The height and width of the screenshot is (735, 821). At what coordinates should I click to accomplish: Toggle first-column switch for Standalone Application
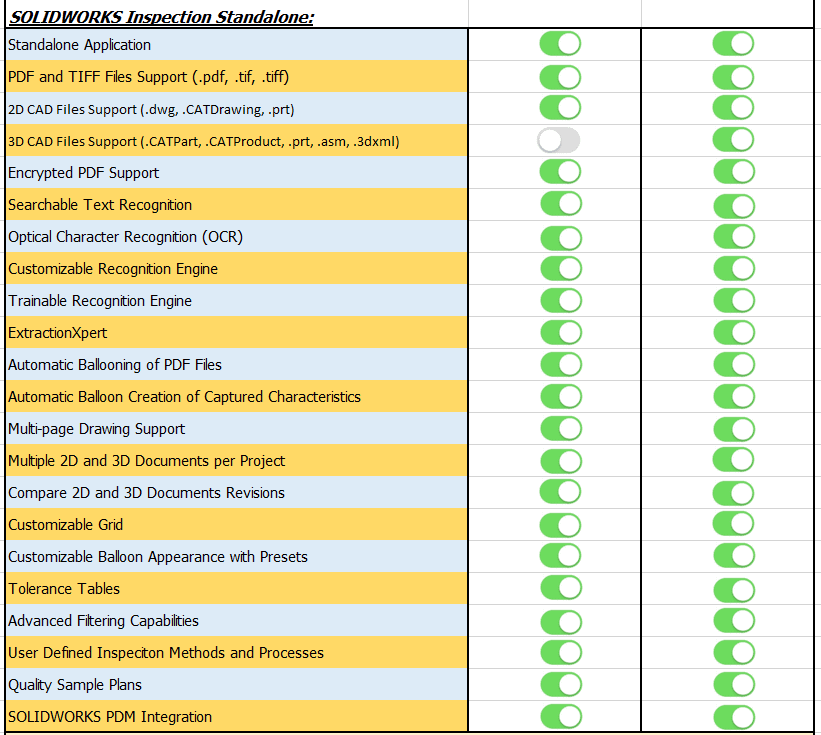[560, 43]
